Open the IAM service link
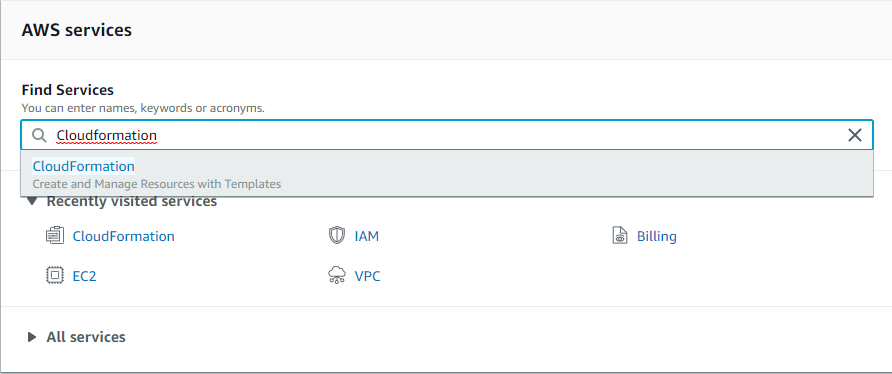 [367, 236]
